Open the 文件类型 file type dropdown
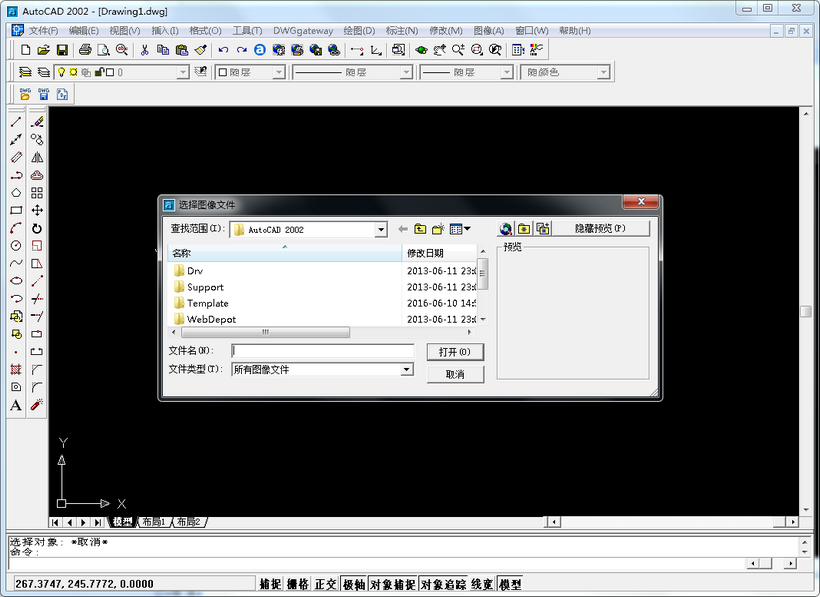 pyautogui.click(x=407, y=370)
